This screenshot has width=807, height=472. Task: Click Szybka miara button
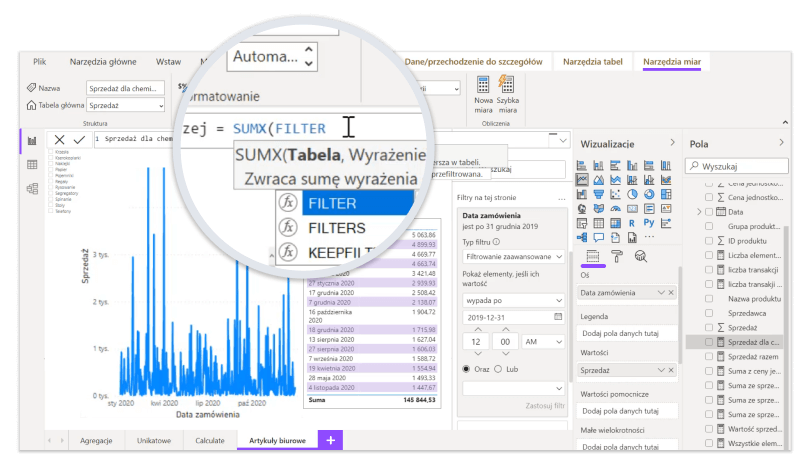pos(507,95)
